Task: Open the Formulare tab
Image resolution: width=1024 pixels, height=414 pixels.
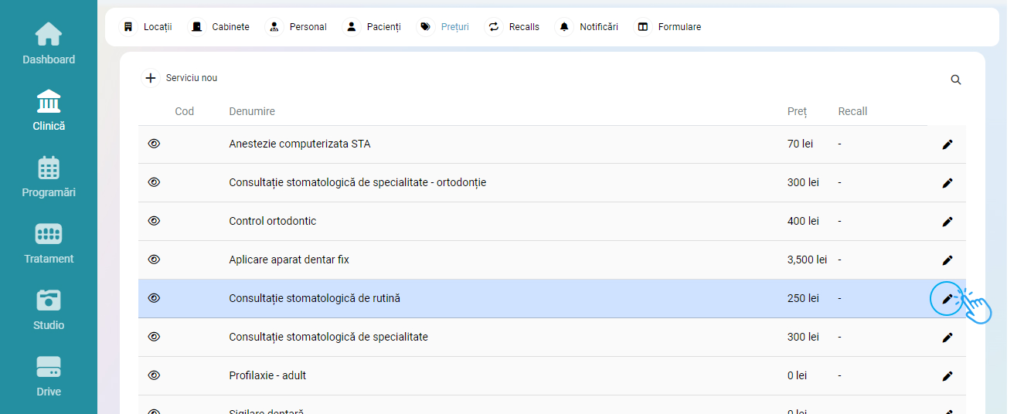Action: coord(669,27)
